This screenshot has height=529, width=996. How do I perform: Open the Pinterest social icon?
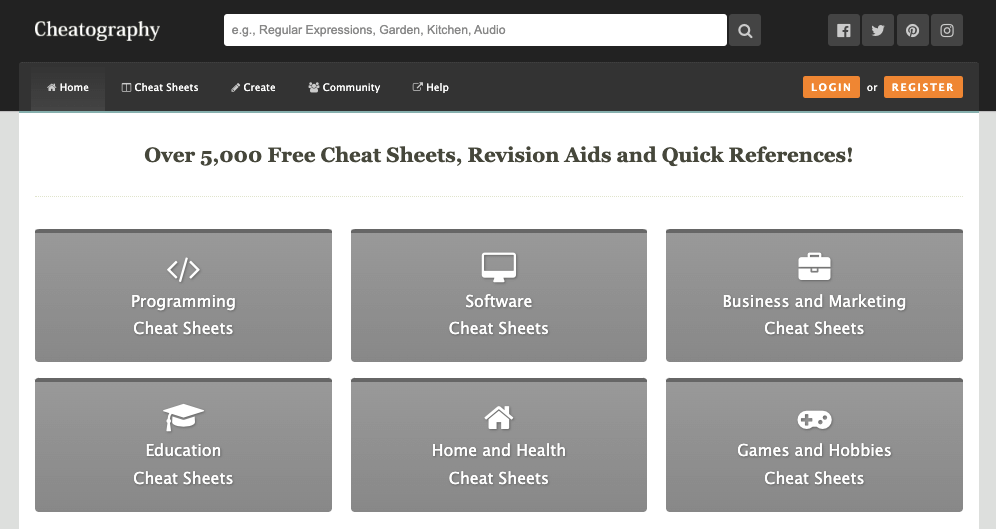tap(912, 30)
